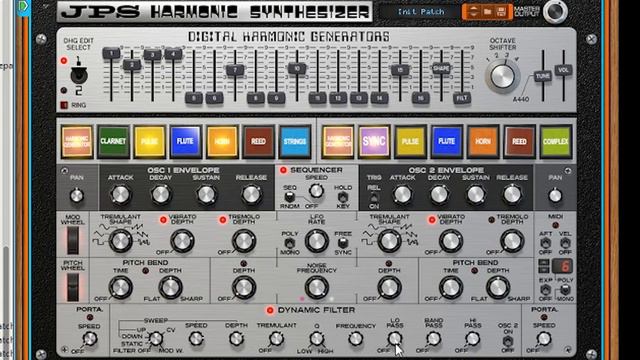Toggle the Dynamic Filter enable LED
The width and height of the screenshot is (640, 360).
(270, 311)
